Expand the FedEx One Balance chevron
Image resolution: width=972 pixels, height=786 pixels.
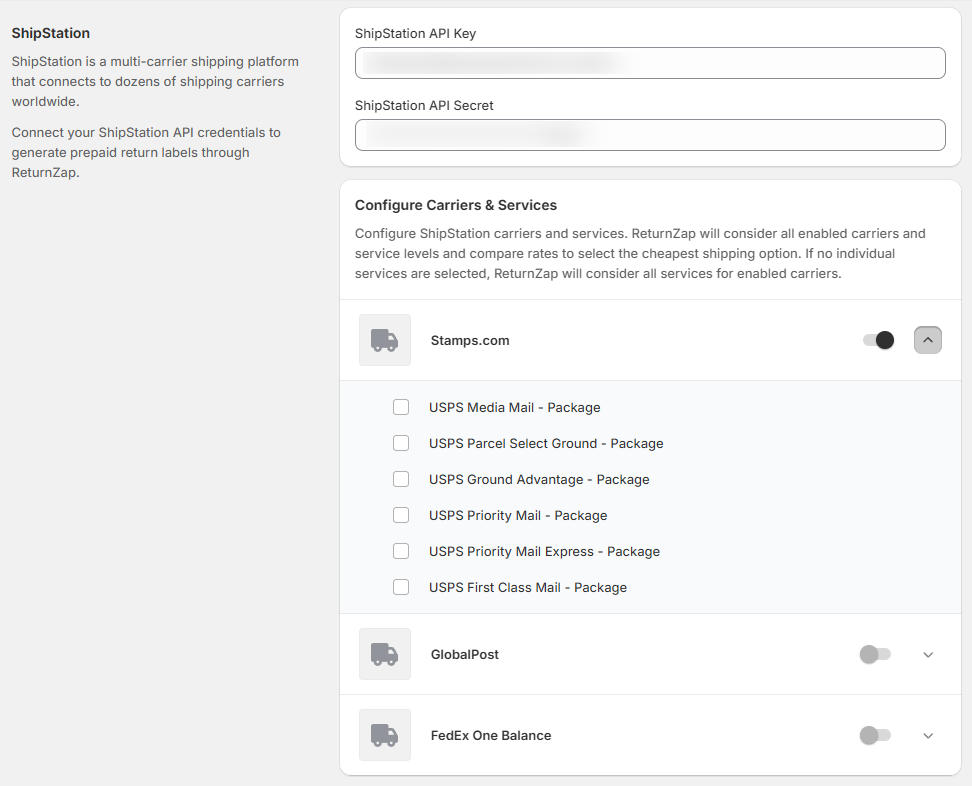click(x=928, y=735)
